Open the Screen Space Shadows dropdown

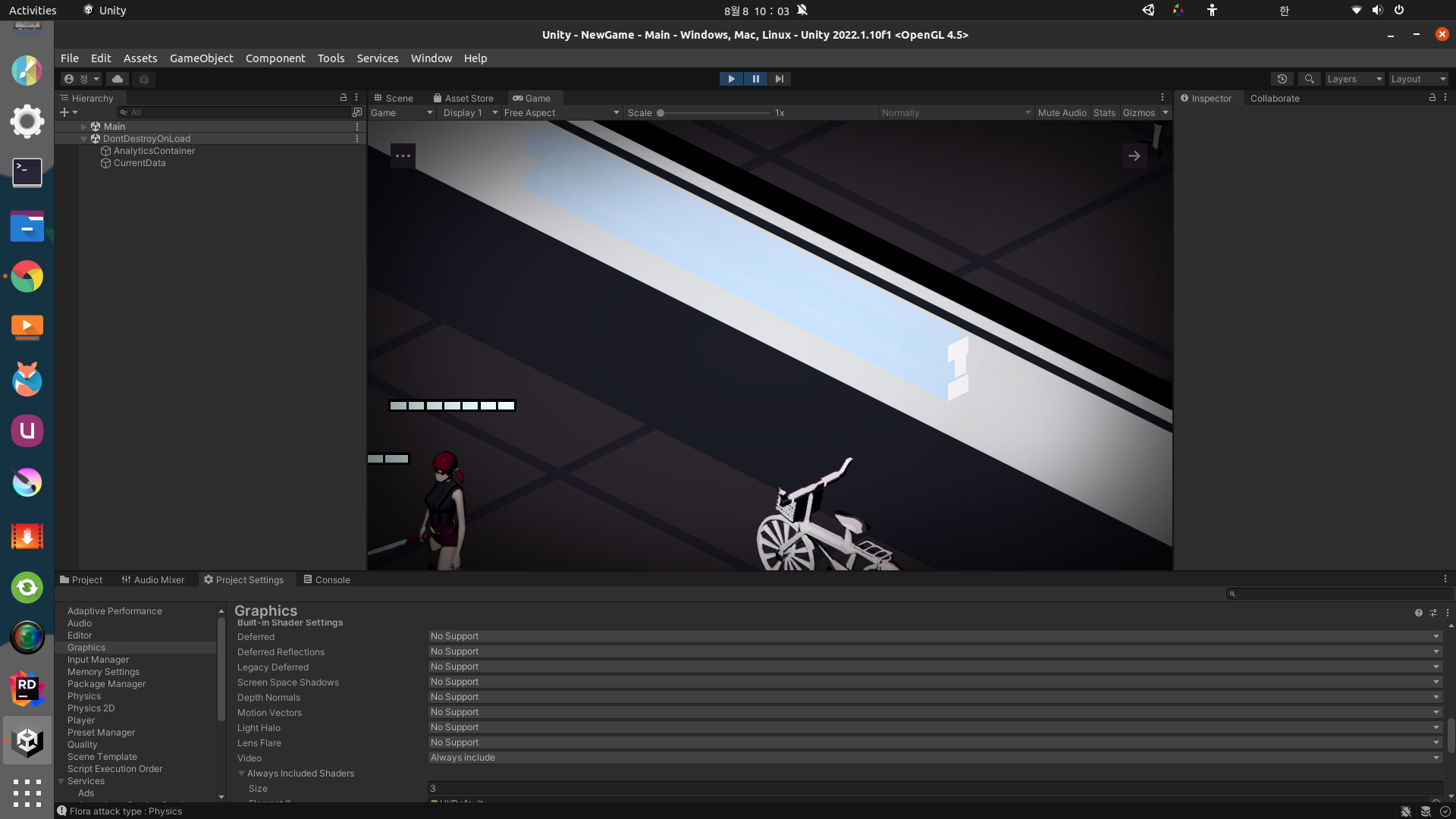[x=935, y=682]
